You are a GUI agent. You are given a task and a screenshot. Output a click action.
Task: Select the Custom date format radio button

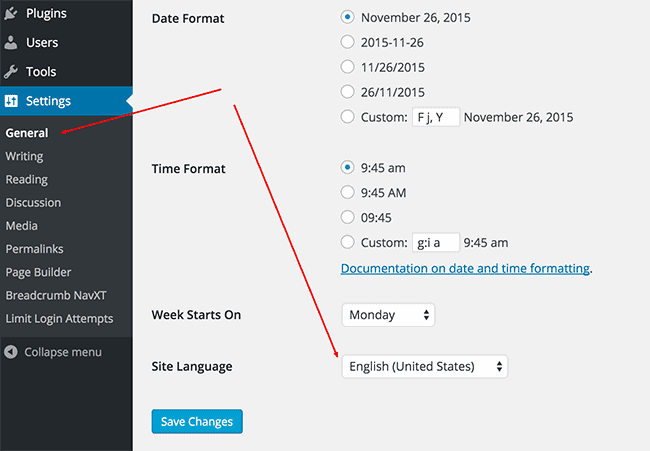(x=347, y=116)
